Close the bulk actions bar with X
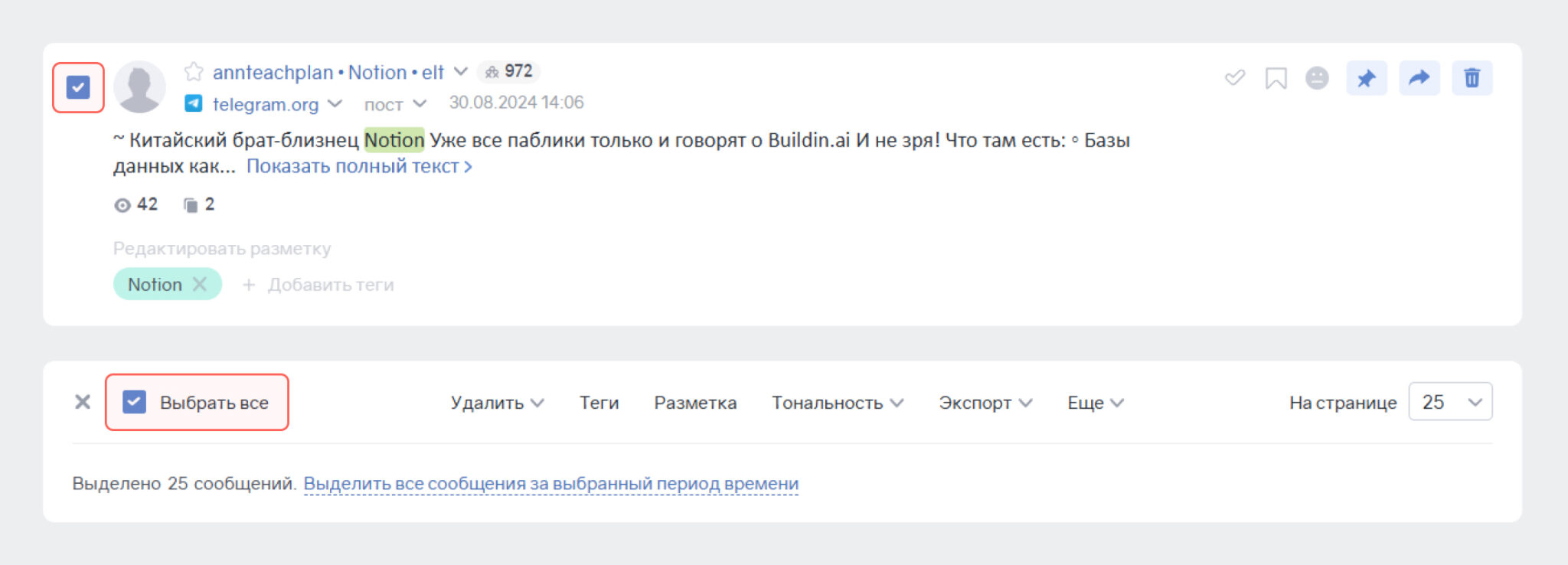1568x565 pixels. [83, 402]
